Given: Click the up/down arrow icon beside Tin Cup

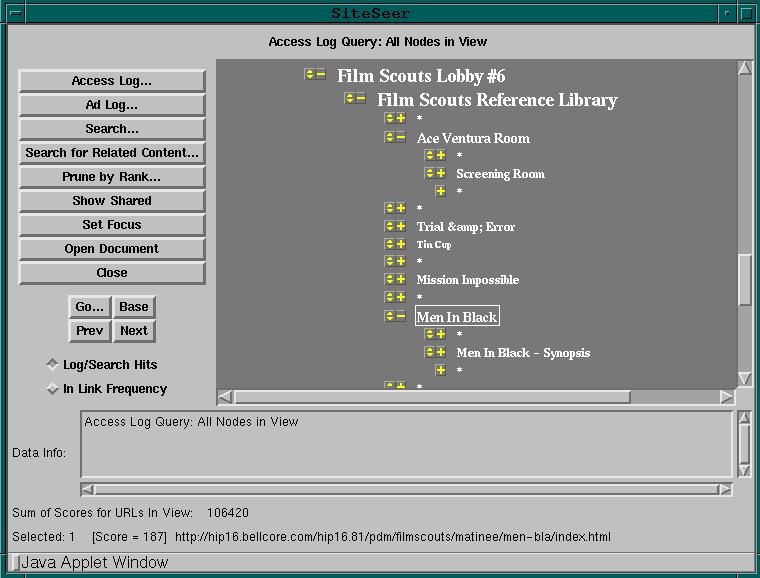Looking at the screenshot, I should pyautogui.click(x=390, y=244).
